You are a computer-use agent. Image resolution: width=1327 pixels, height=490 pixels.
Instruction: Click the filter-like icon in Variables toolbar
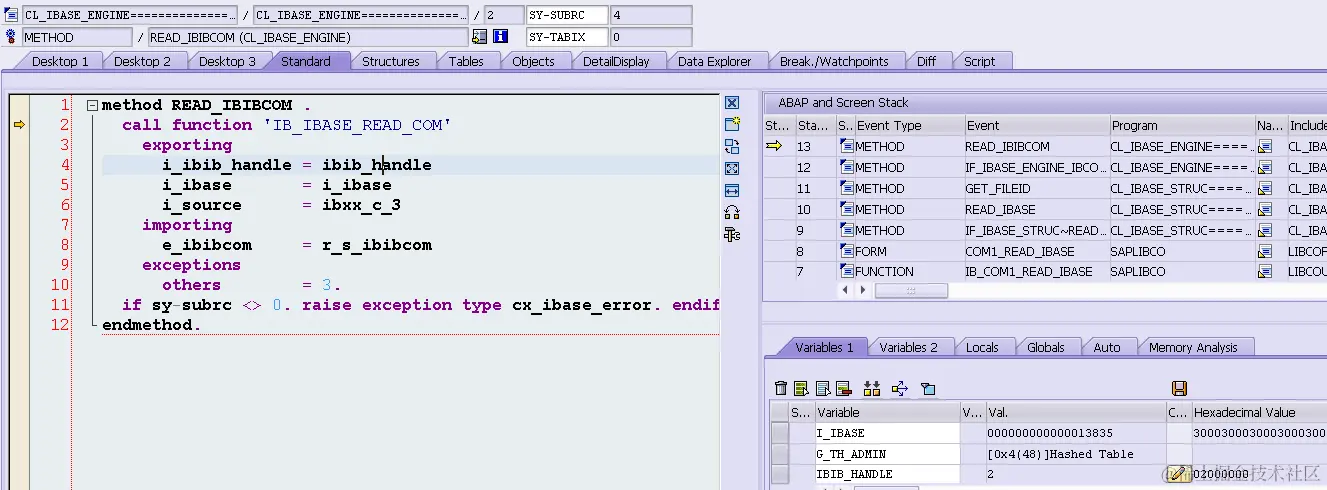coord(927,388)
